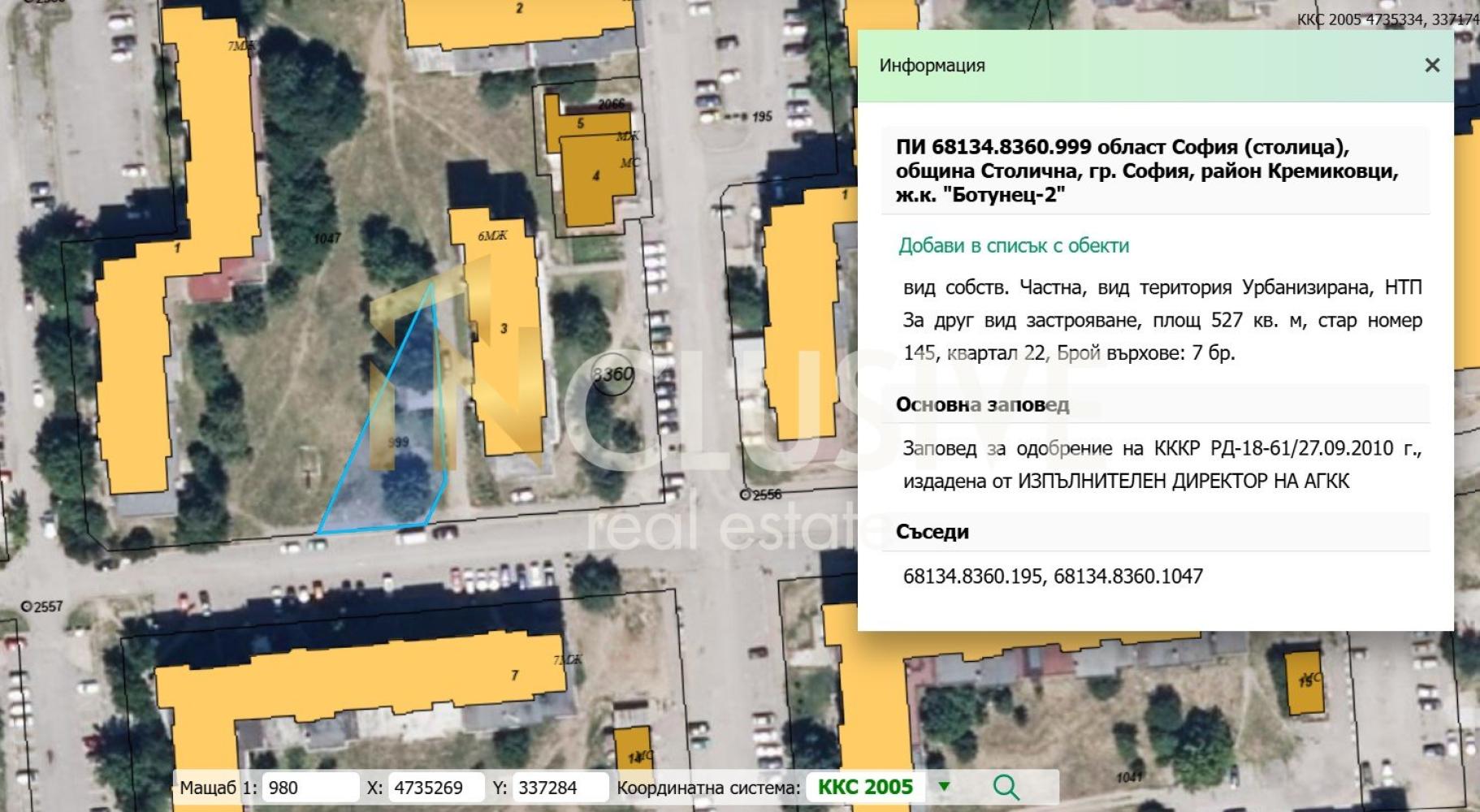Click the Основна заповед section header

point(982,404)
